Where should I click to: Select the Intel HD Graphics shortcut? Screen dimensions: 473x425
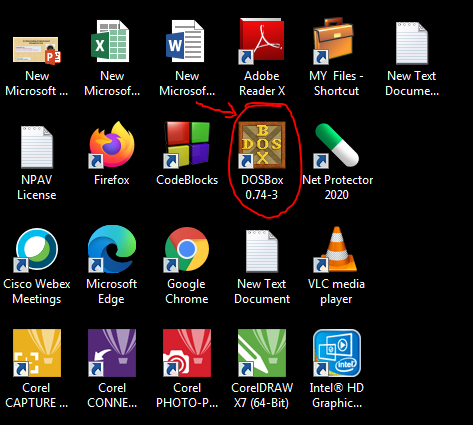[337, 353]
